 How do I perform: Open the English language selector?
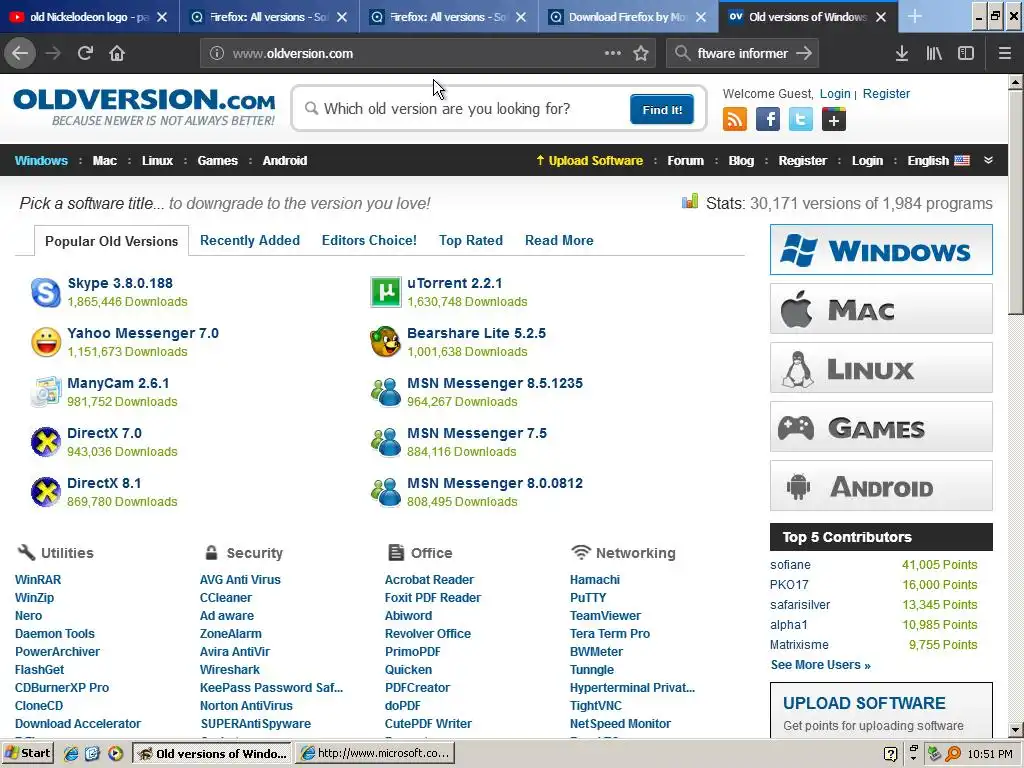point(938,161)
